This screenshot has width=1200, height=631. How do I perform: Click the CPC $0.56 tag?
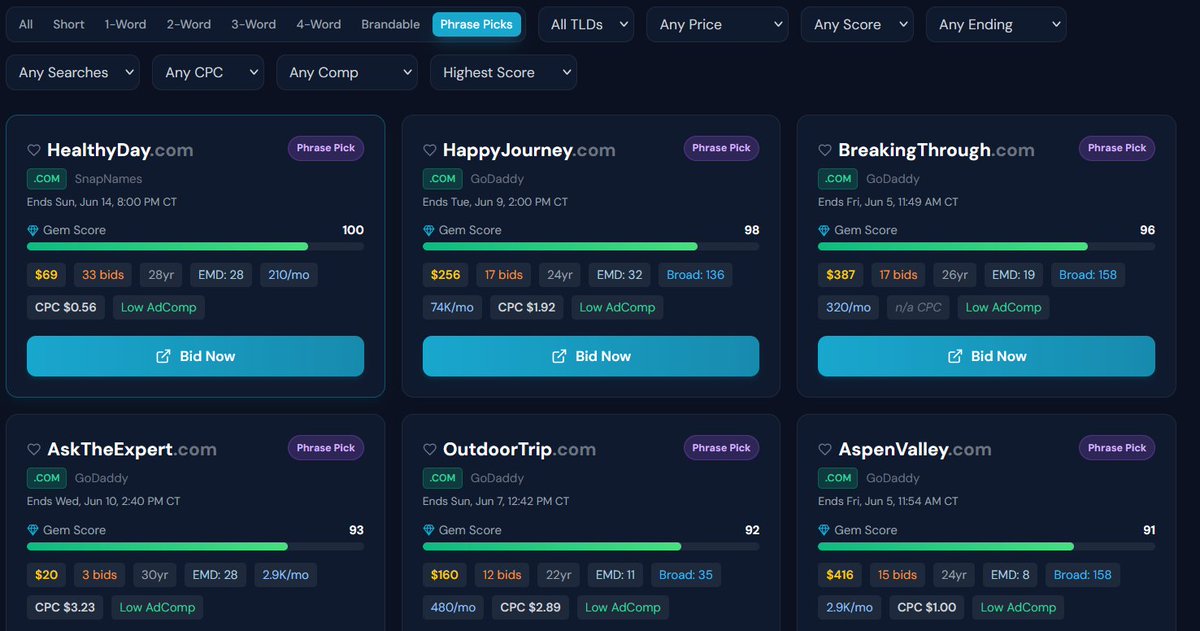point(66,307)
